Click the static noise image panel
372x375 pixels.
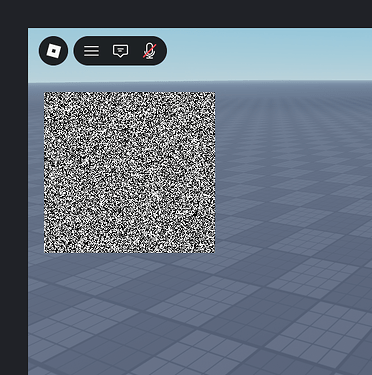tap(130, 172)
